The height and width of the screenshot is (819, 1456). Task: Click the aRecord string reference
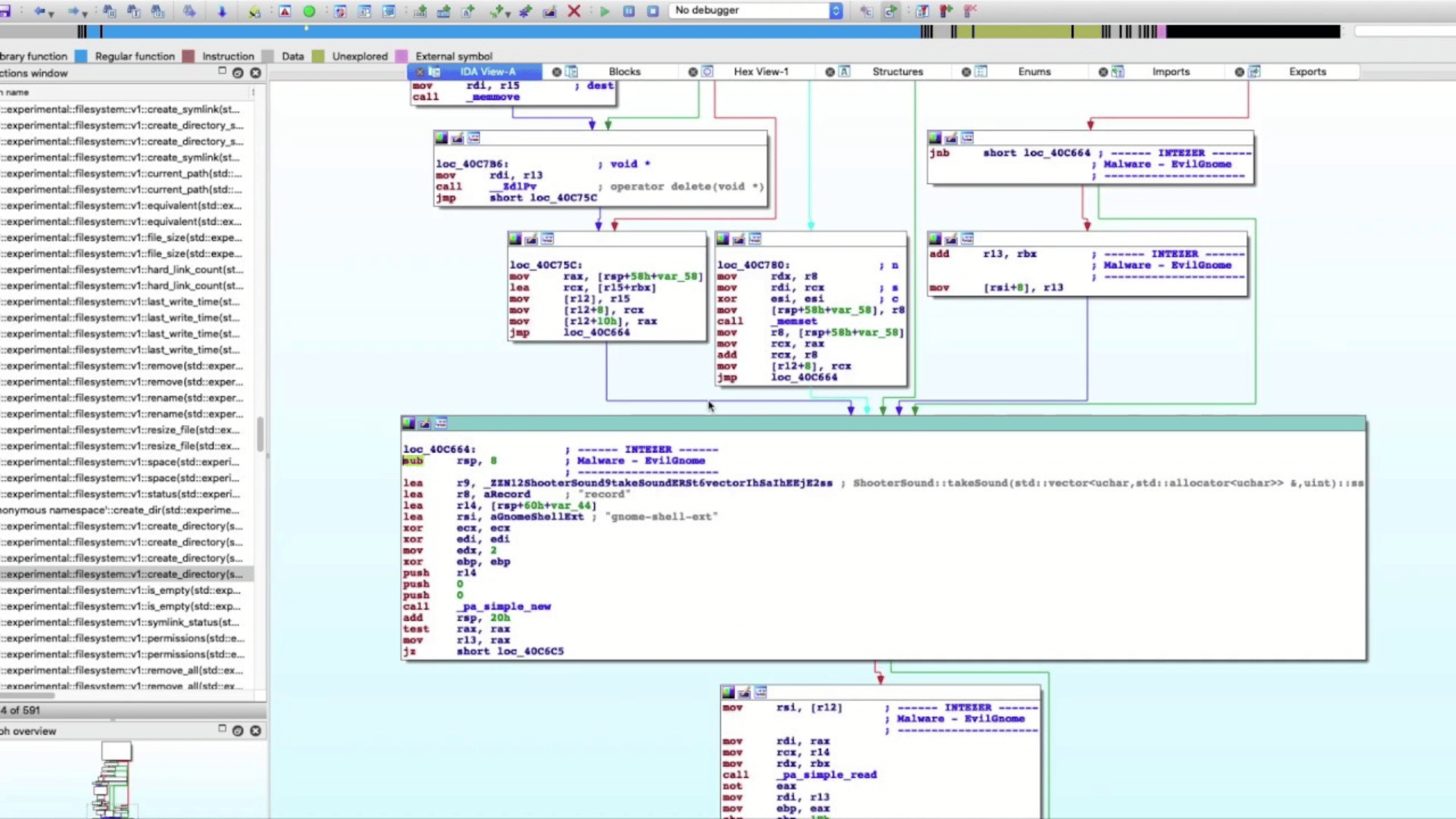point(506,495)
